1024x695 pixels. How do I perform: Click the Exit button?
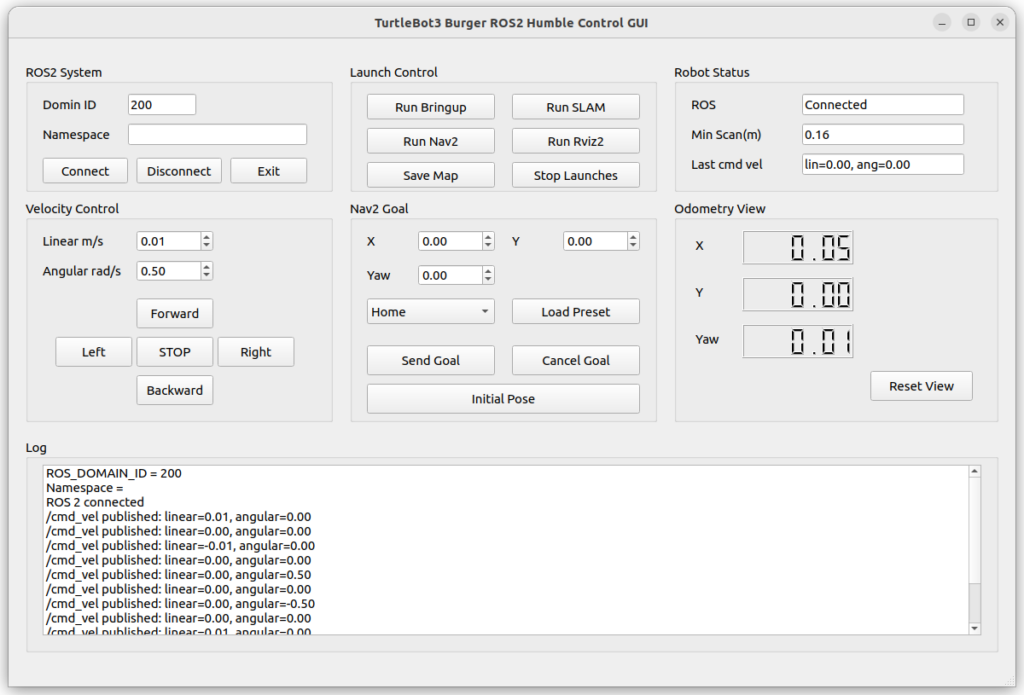point(268,171)
